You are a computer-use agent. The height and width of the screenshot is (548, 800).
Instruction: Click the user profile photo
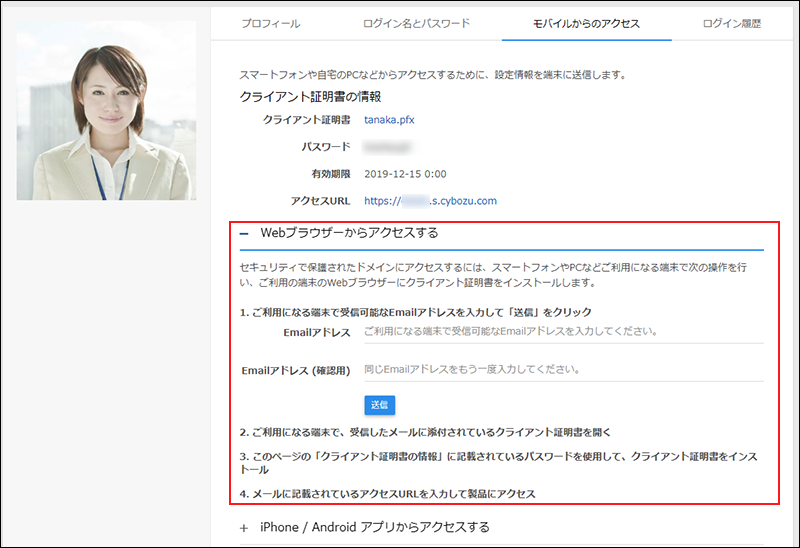pos(106,110)
